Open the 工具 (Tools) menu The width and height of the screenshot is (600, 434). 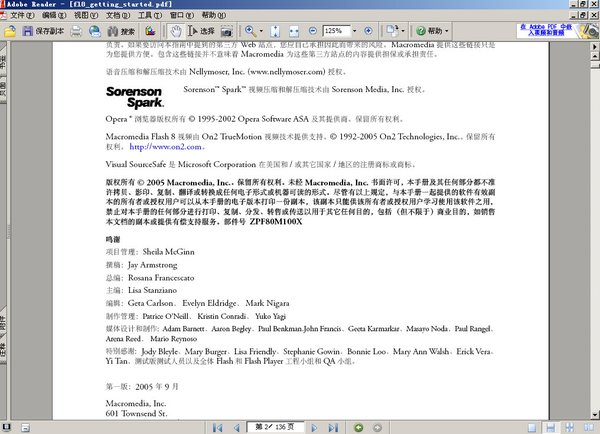pos(146,16)
